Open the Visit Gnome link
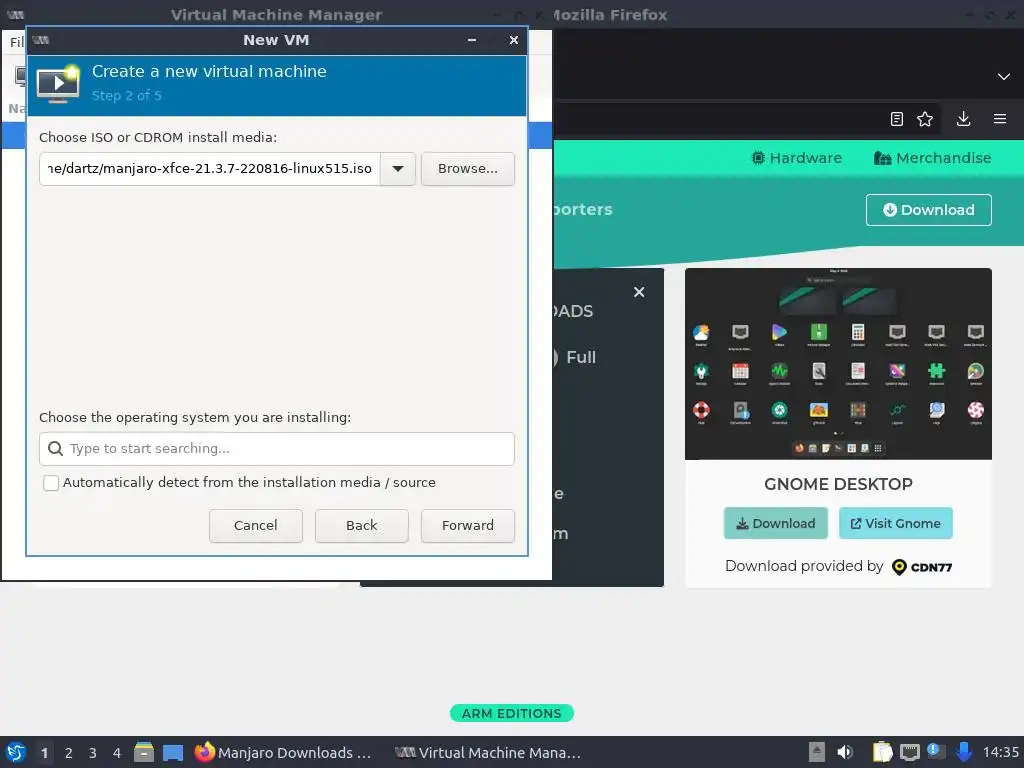 coord(895,523)
